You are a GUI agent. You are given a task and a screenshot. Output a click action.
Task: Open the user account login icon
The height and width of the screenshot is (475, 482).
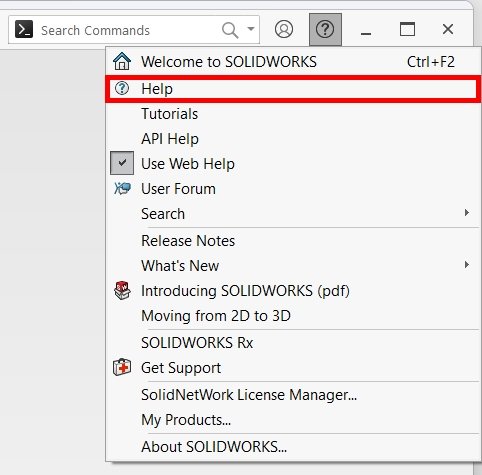click(x=284, y=29)
